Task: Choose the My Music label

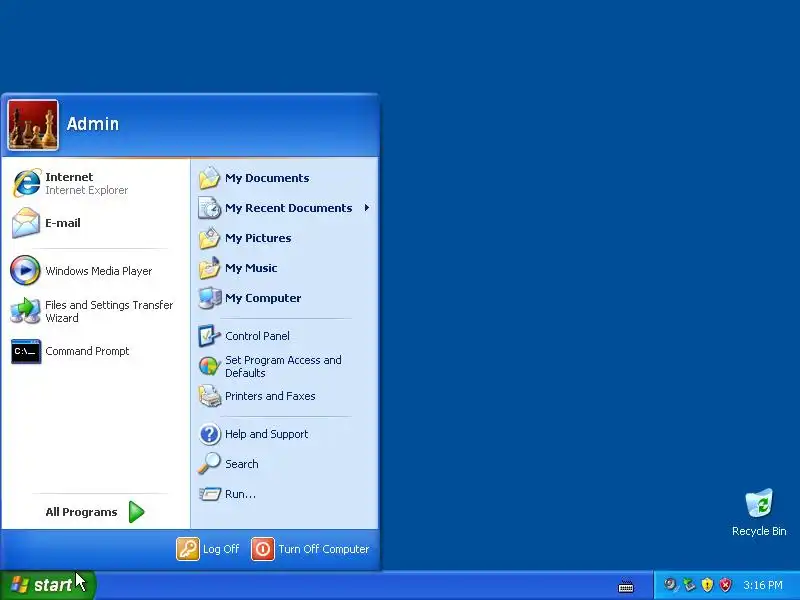Action: 251,268
